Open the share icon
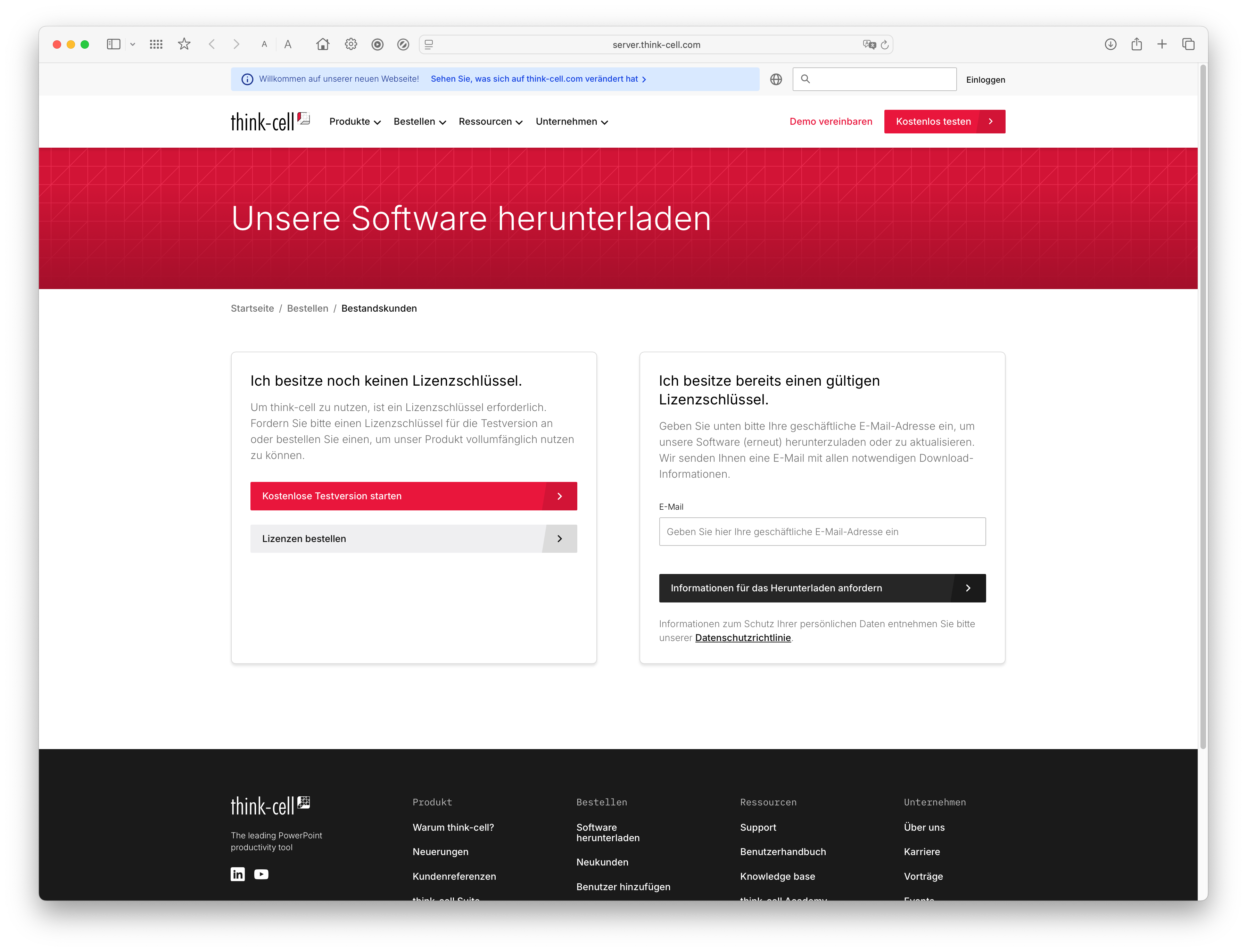 pos(1137,44)
